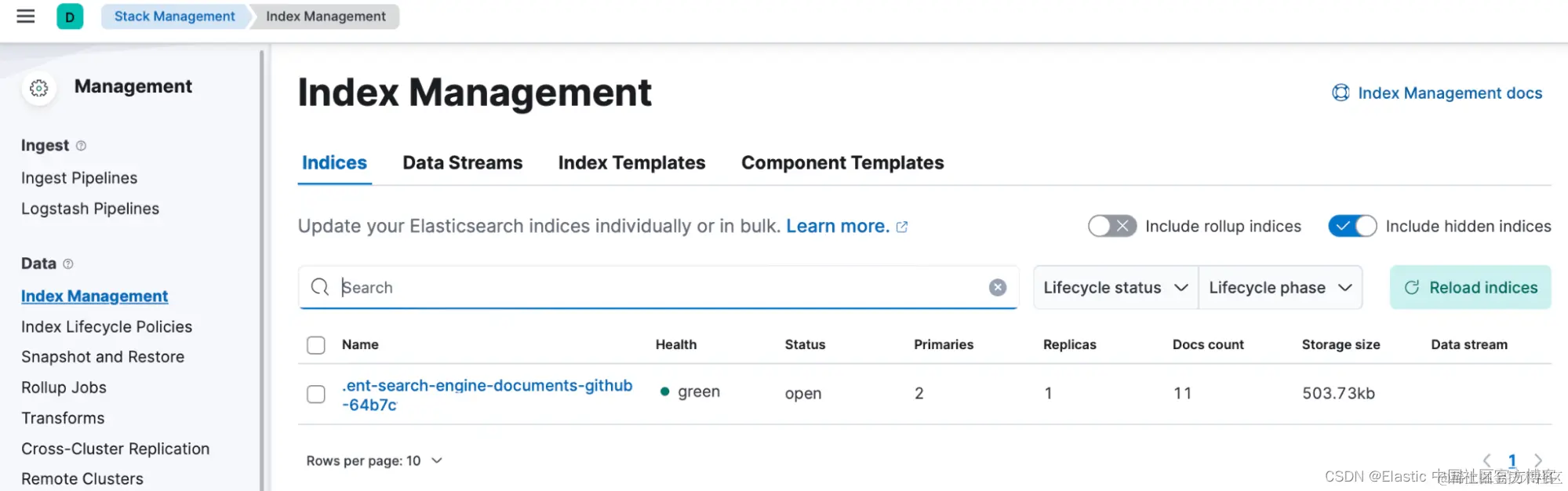Screen dimensions: 1568x491
Task: Clear the search field with X icon
Action: [x=997, y=288]
